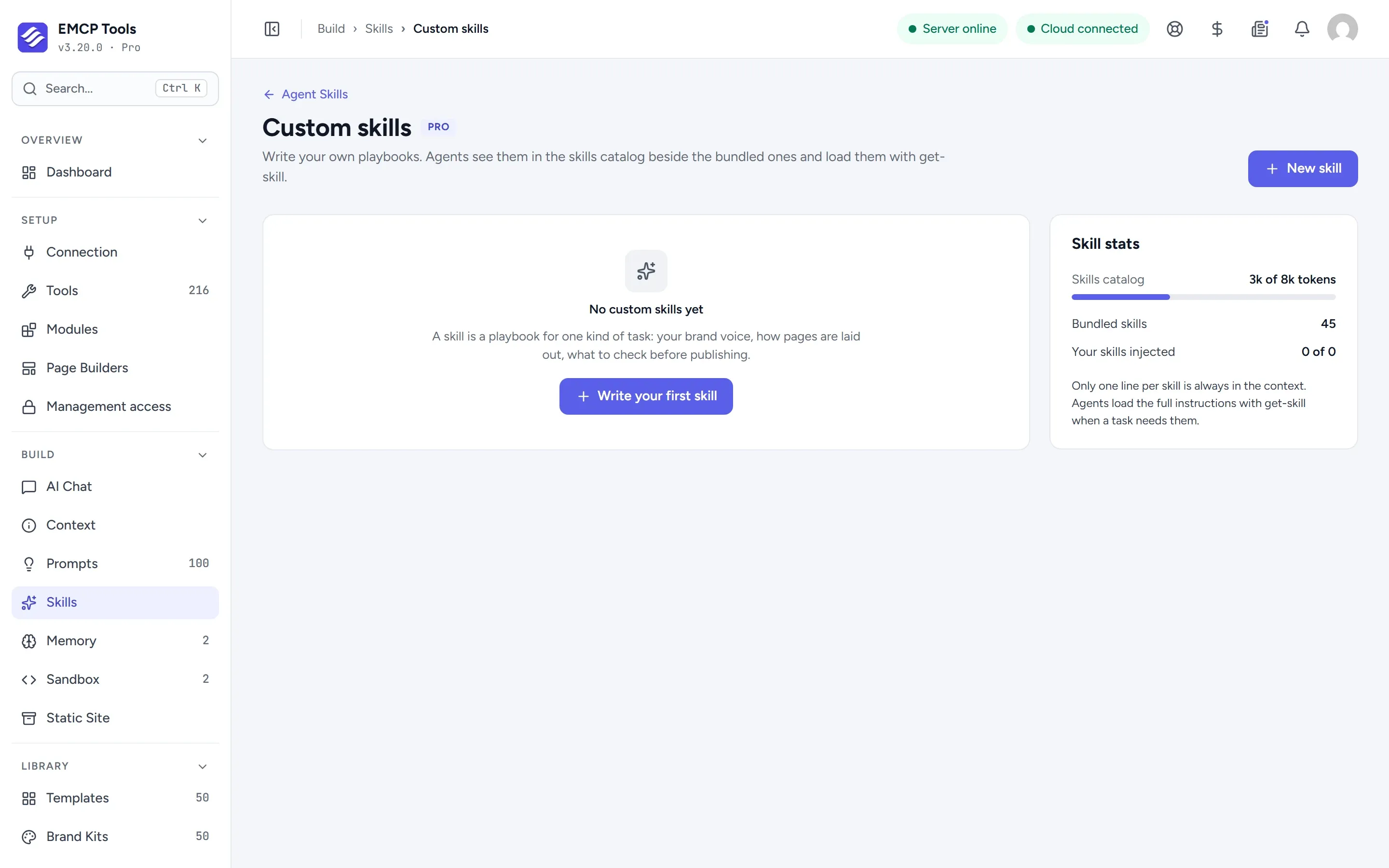Click the Skills breadcrumb link

pos(379,29)
